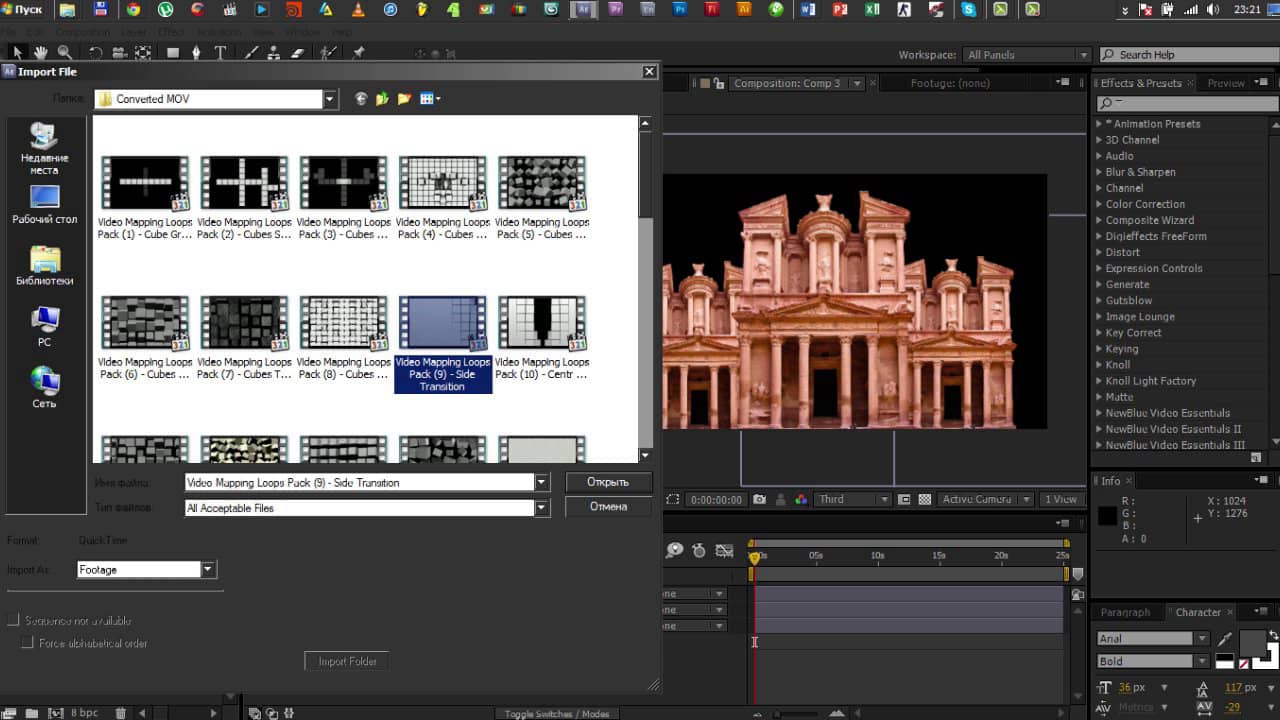
Task: Select the Eraser tool
Action: [297, 52]
